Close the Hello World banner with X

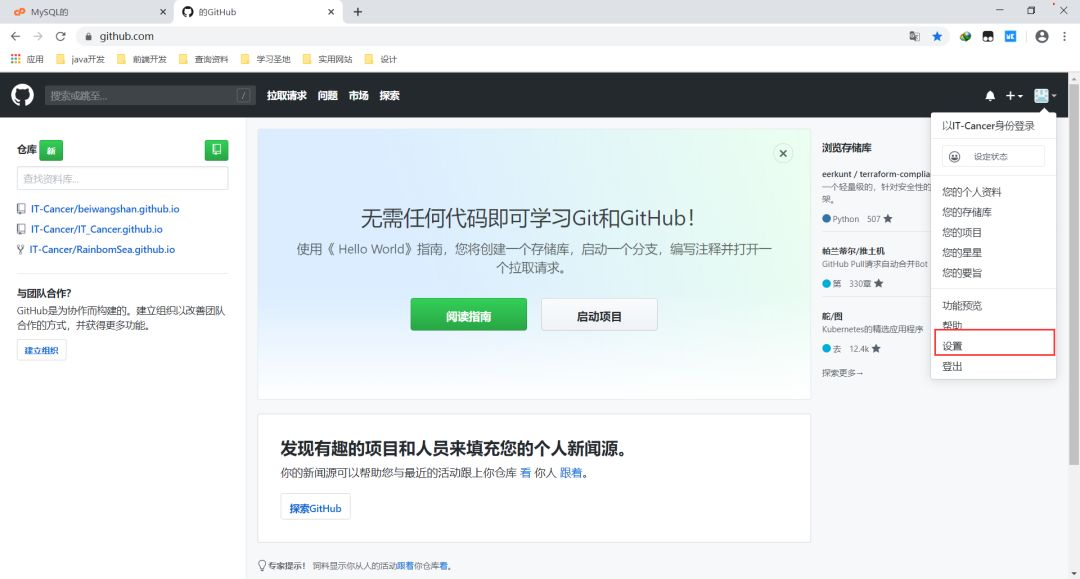coord(783,154)
